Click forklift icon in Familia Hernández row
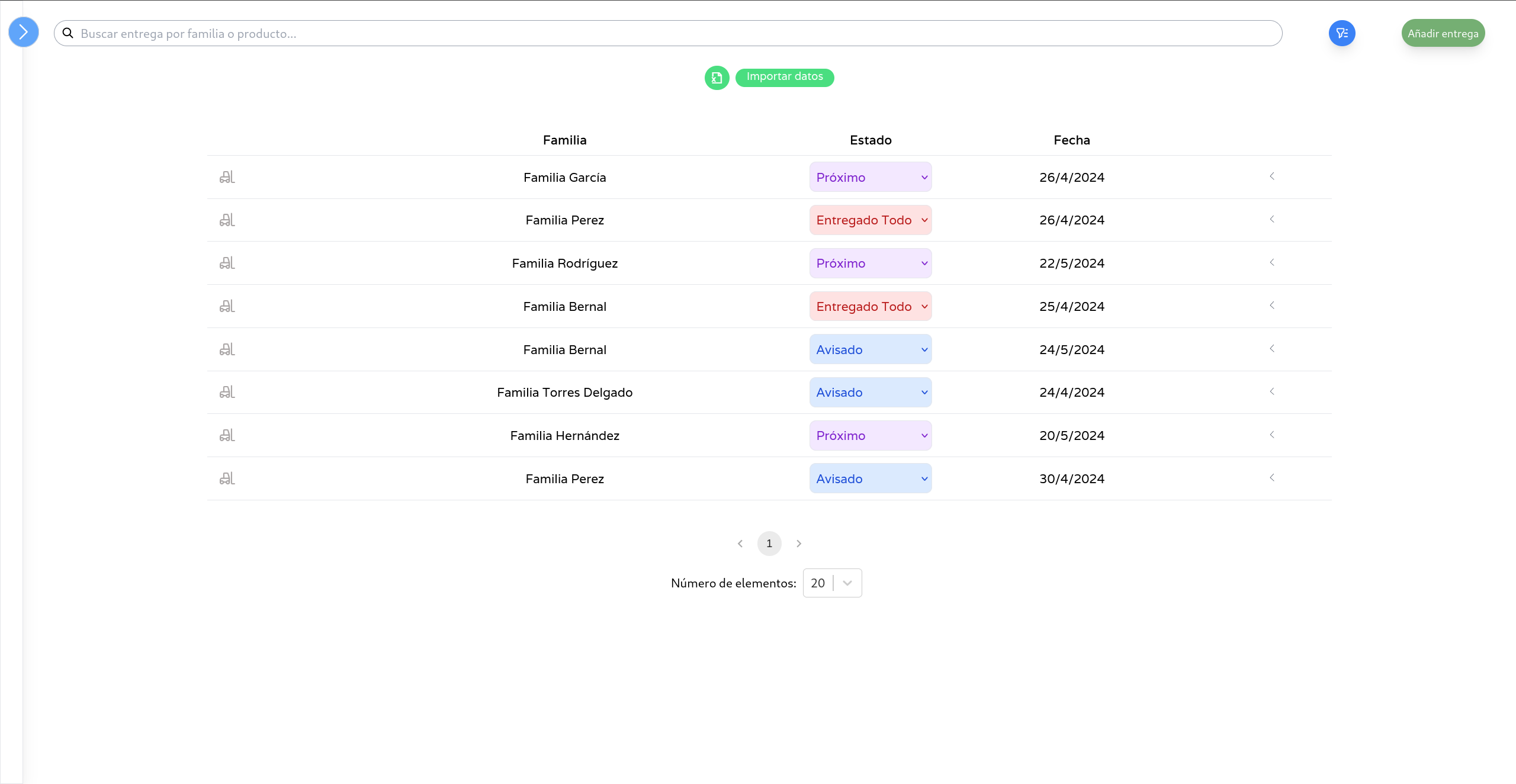Viewport: 1516px width, 784px height. [227, 435]
